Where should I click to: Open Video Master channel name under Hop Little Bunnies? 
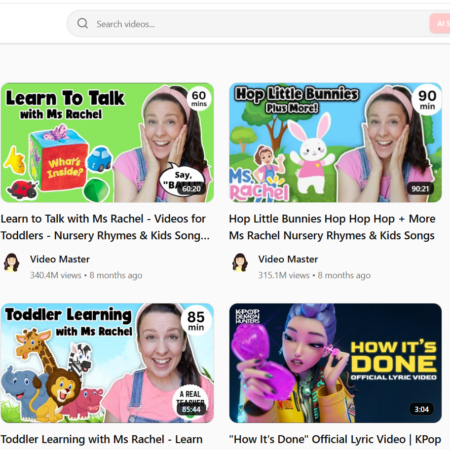[x=288, y=259]
